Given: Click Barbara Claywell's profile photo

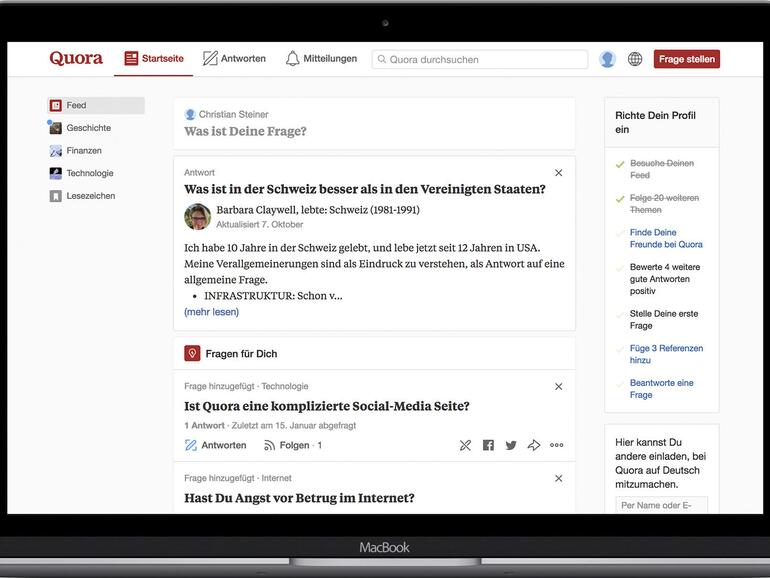Looking at the screenshot, I should click(x=197, y=217).
